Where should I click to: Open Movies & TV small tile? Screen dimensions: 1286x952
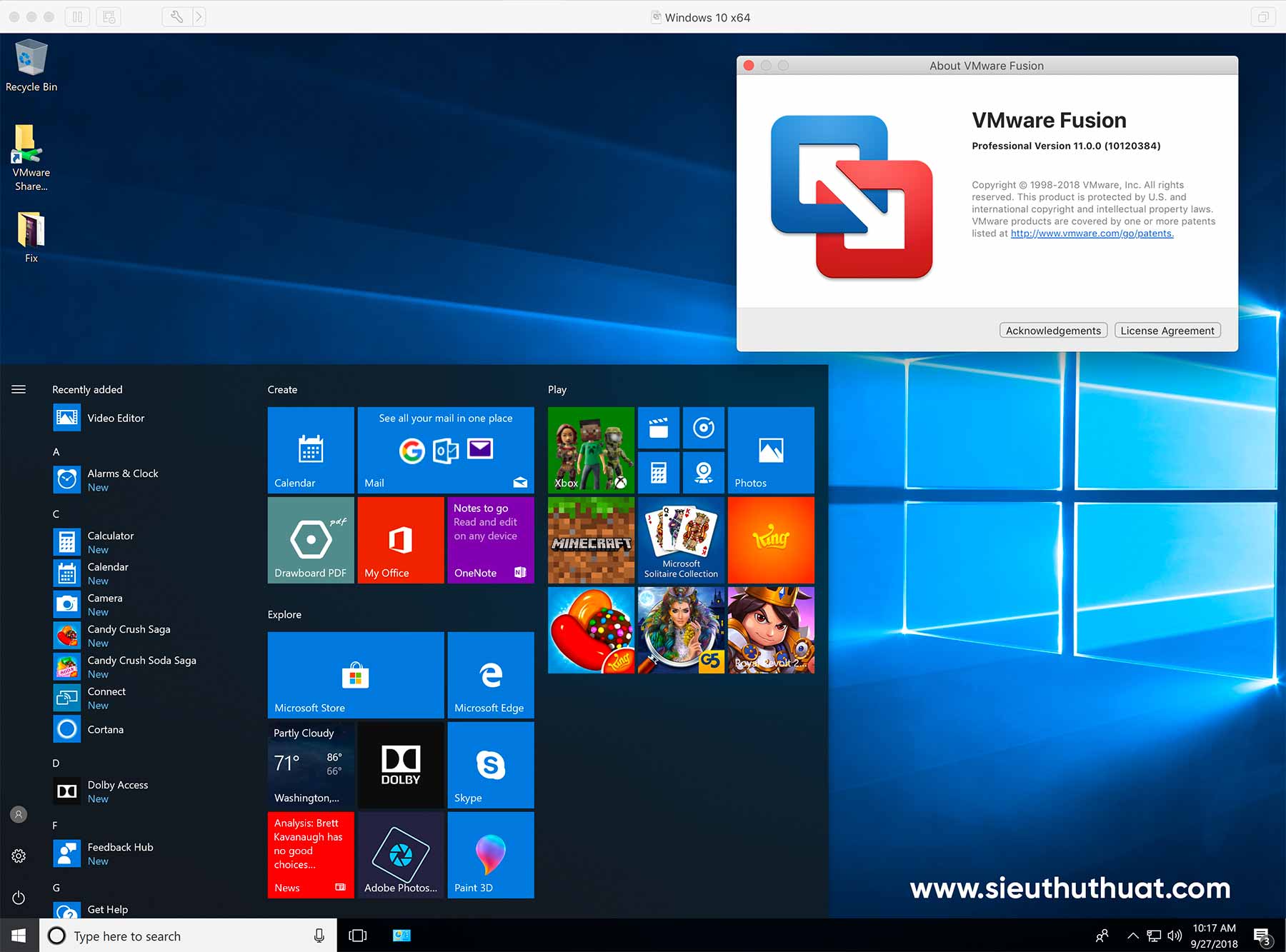click(659, 428)
